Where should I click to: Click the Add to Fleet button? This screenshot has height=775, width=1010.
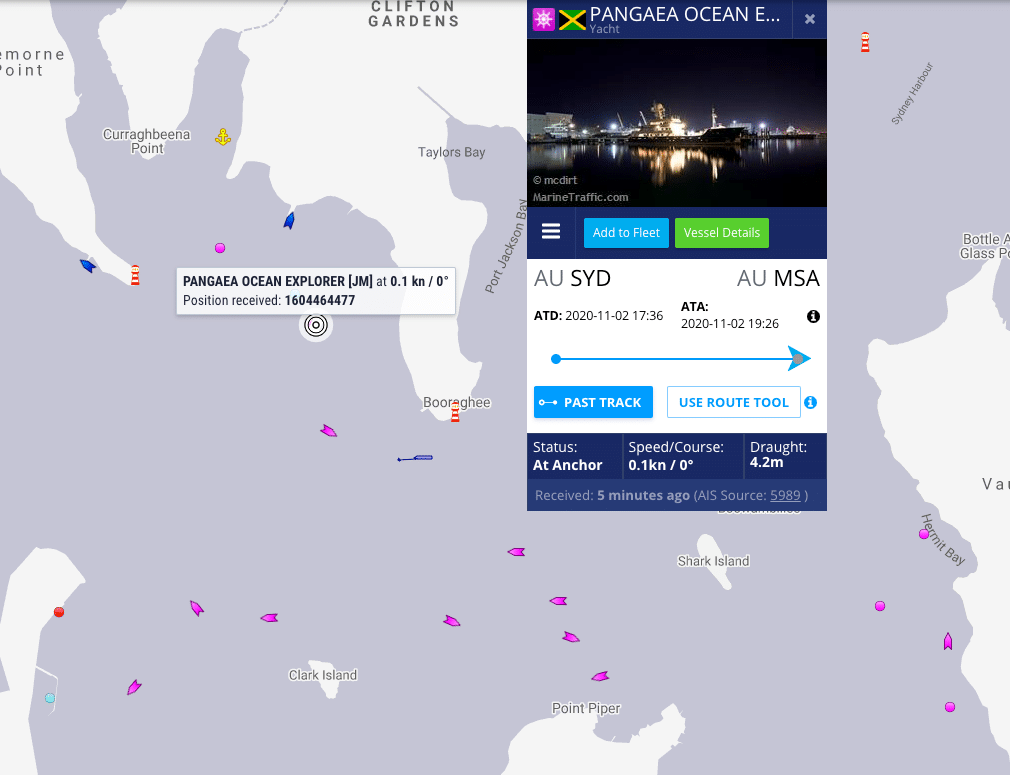[626, 233]
